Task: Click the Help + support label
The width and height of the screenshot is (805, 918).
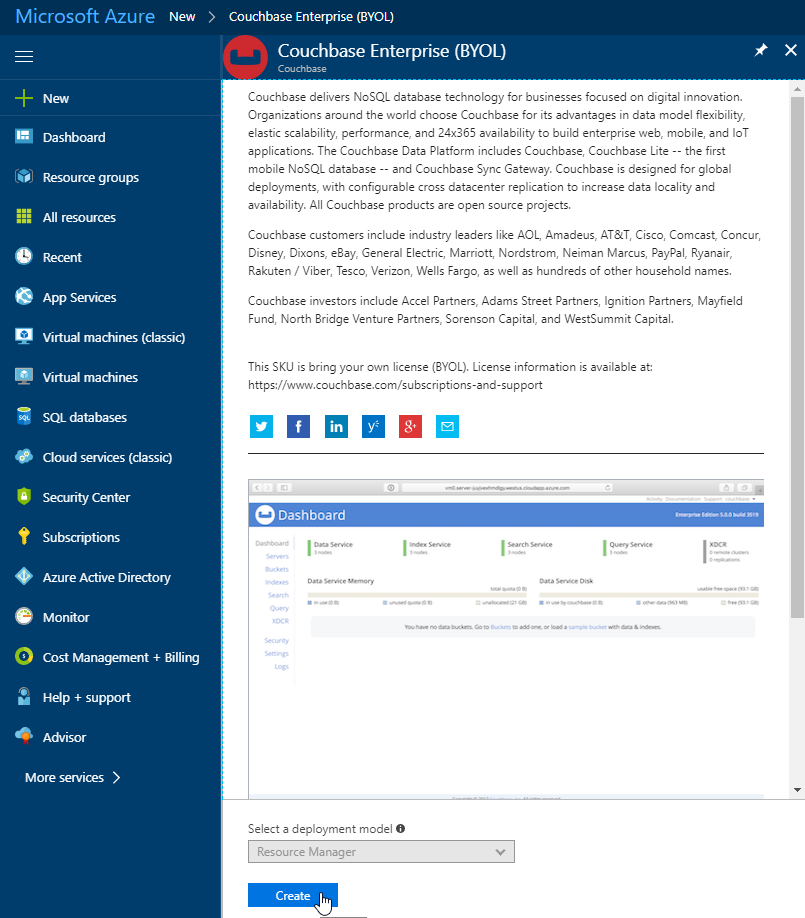Action: [87, 697]
